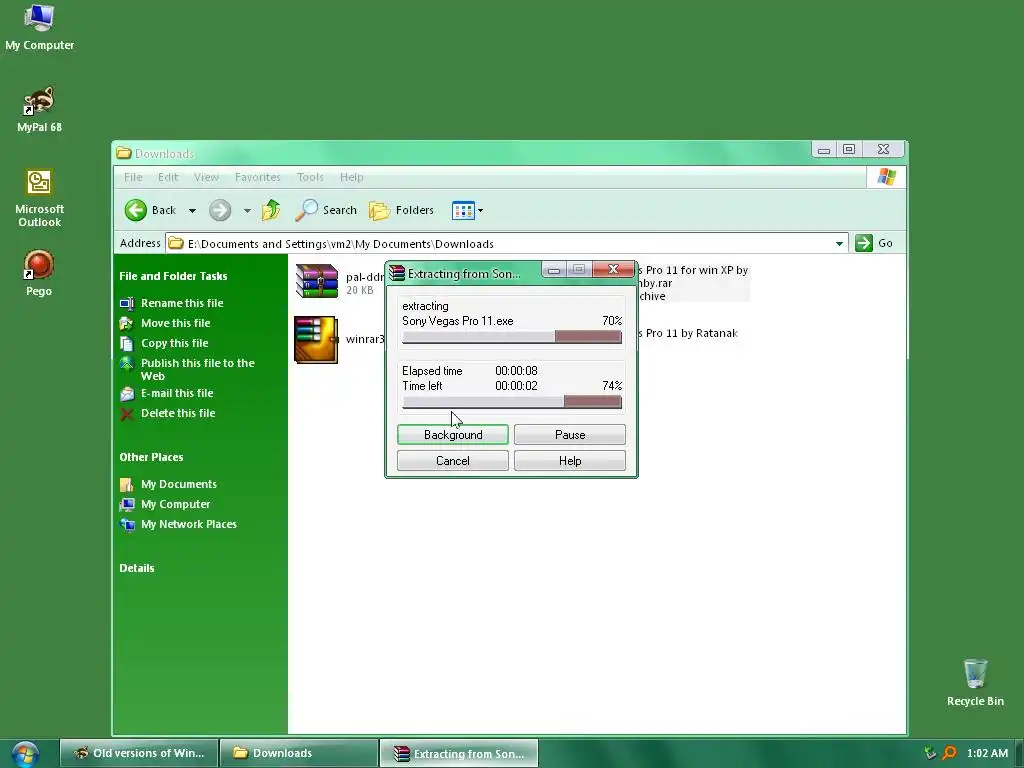The image size is (1024, 768).
Task: Switch to Old versions of Win... taskbar button
Action: [139, 754]
